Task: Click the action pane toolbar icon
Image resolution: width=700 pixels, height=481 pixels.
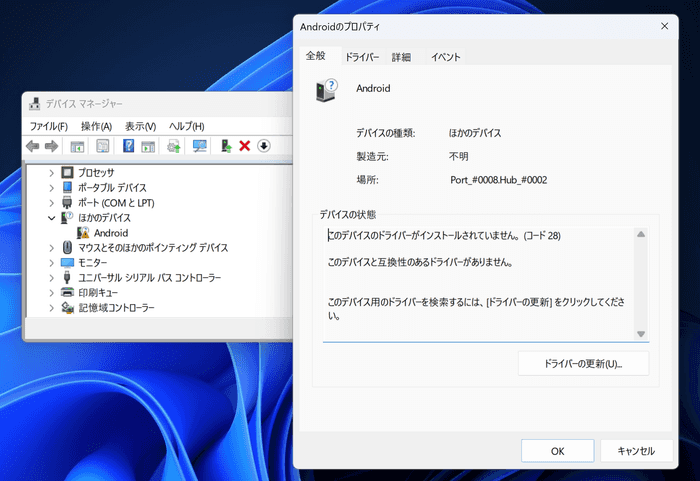Action: [x=148, y=146]
